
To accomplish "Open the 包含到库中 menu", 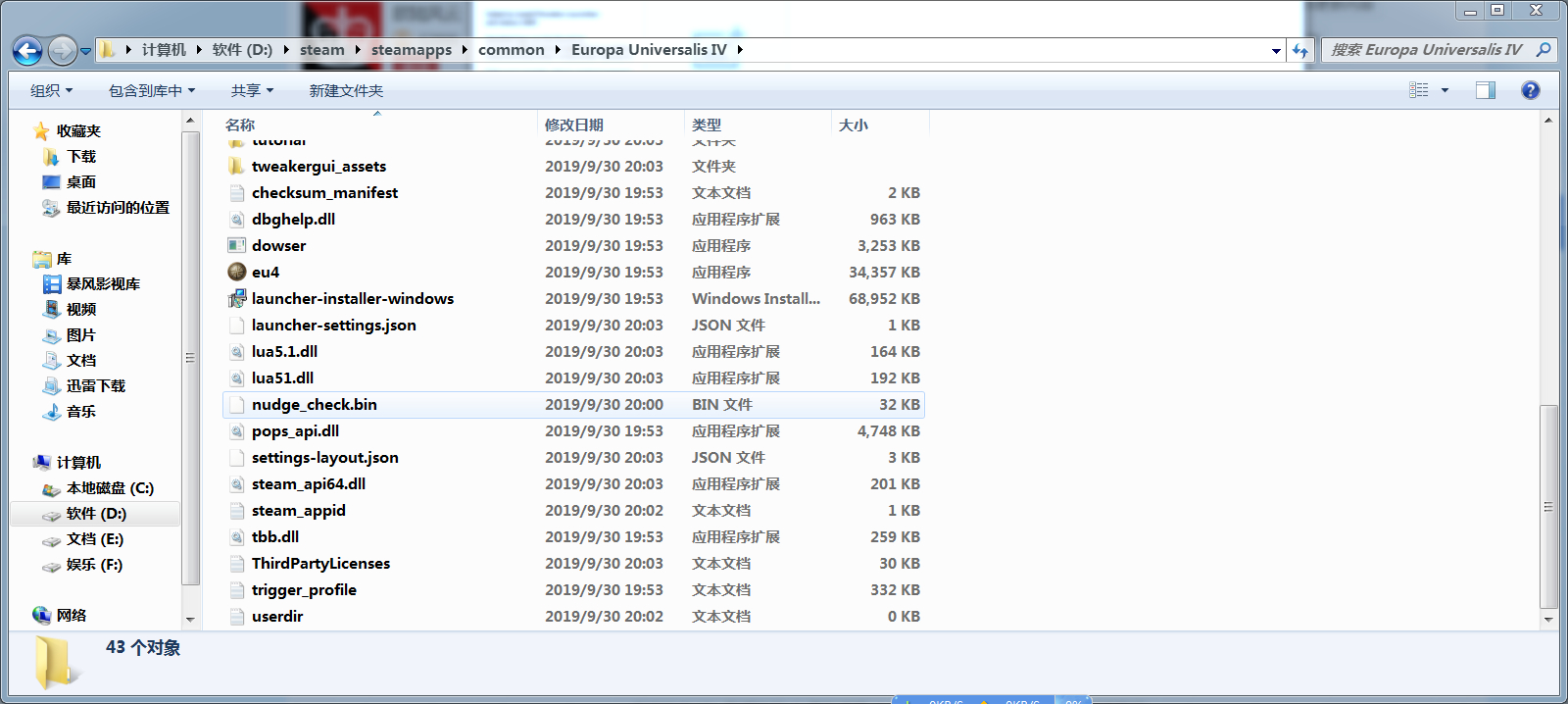I will tap(152, 91).
